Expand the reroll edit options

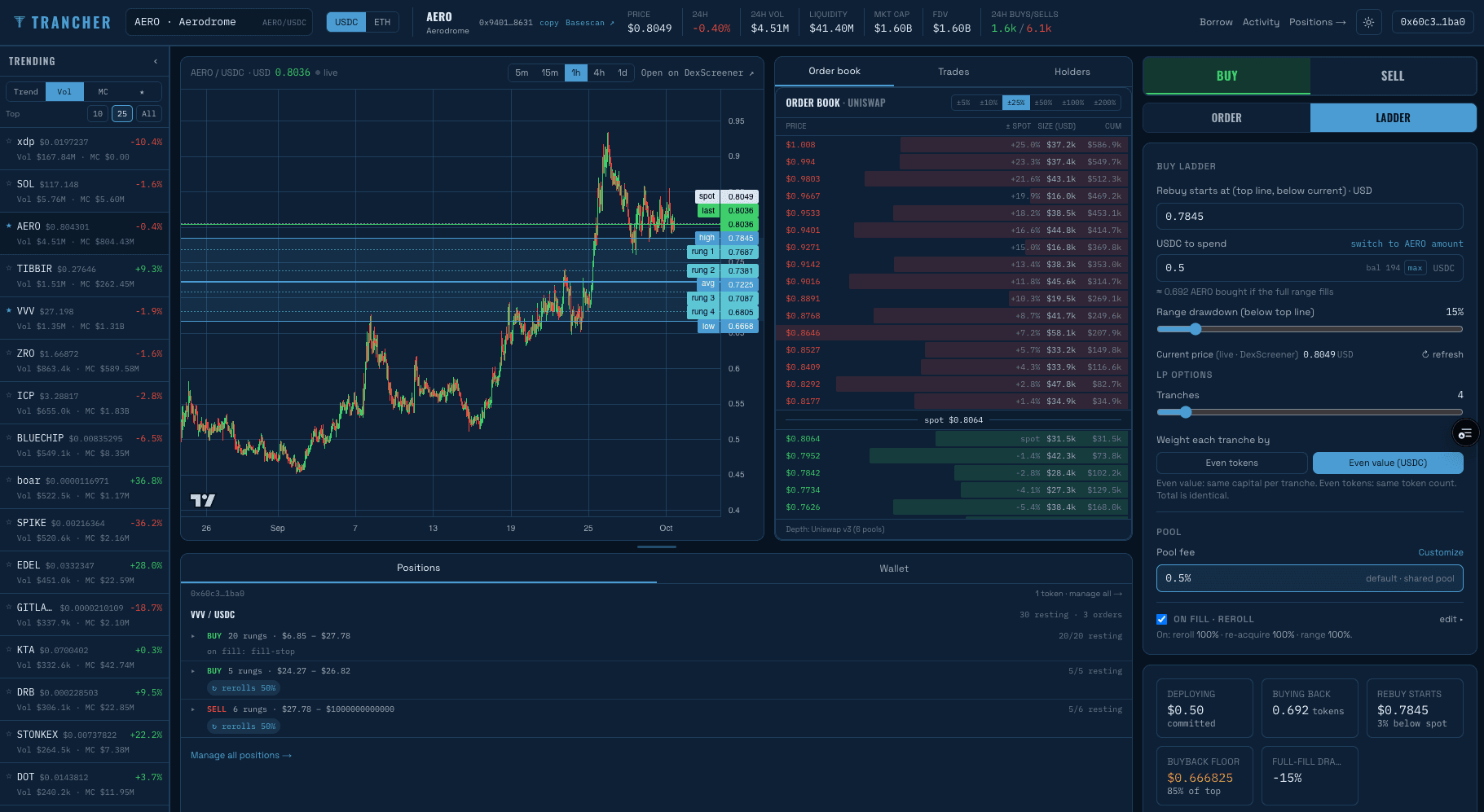pyautogui.click(x=1451, y=619)
